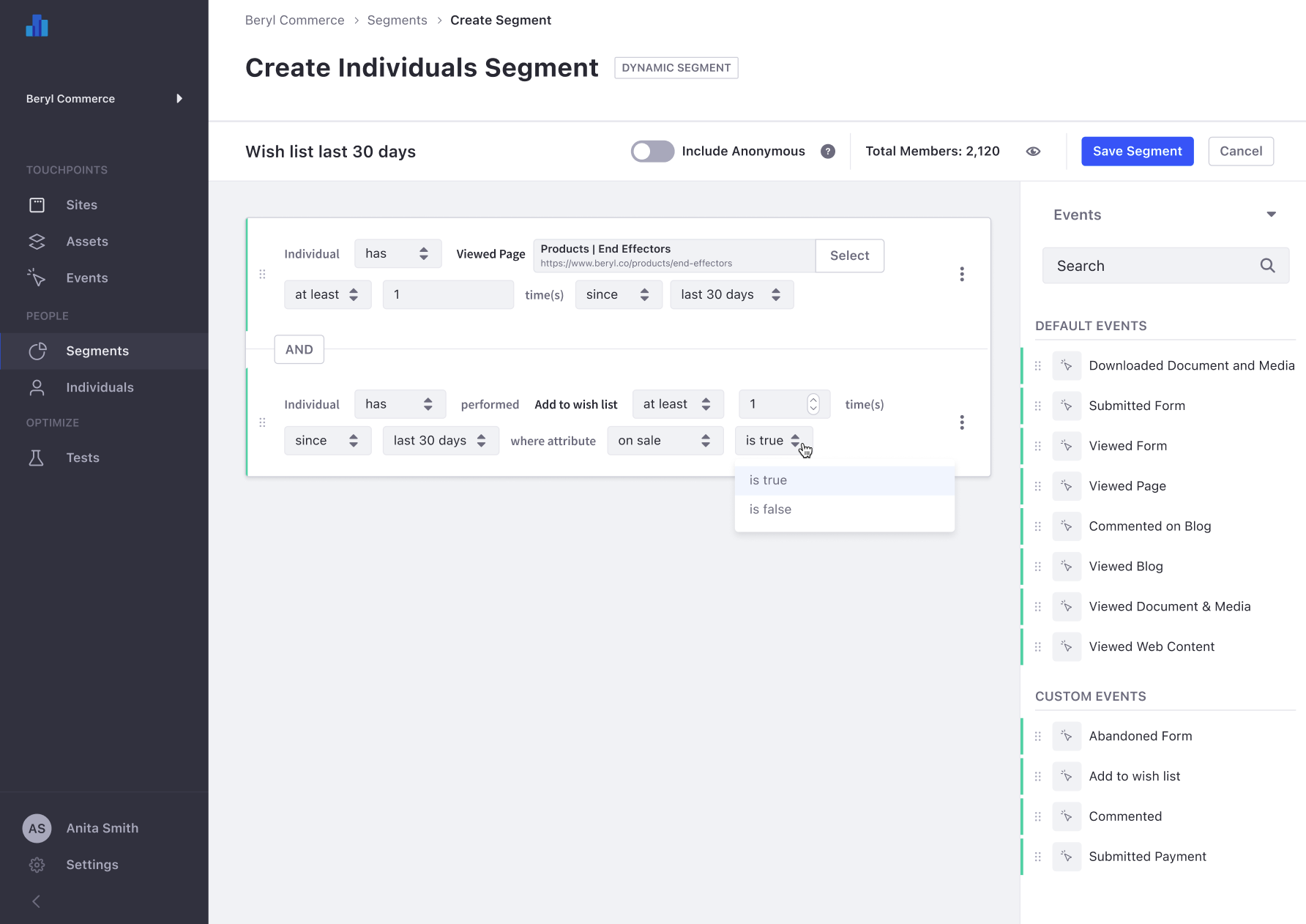This screenshot has width=1306, height=924.
Task: Expand the Events panel dropdown arrow
Action: (1271, 215)
